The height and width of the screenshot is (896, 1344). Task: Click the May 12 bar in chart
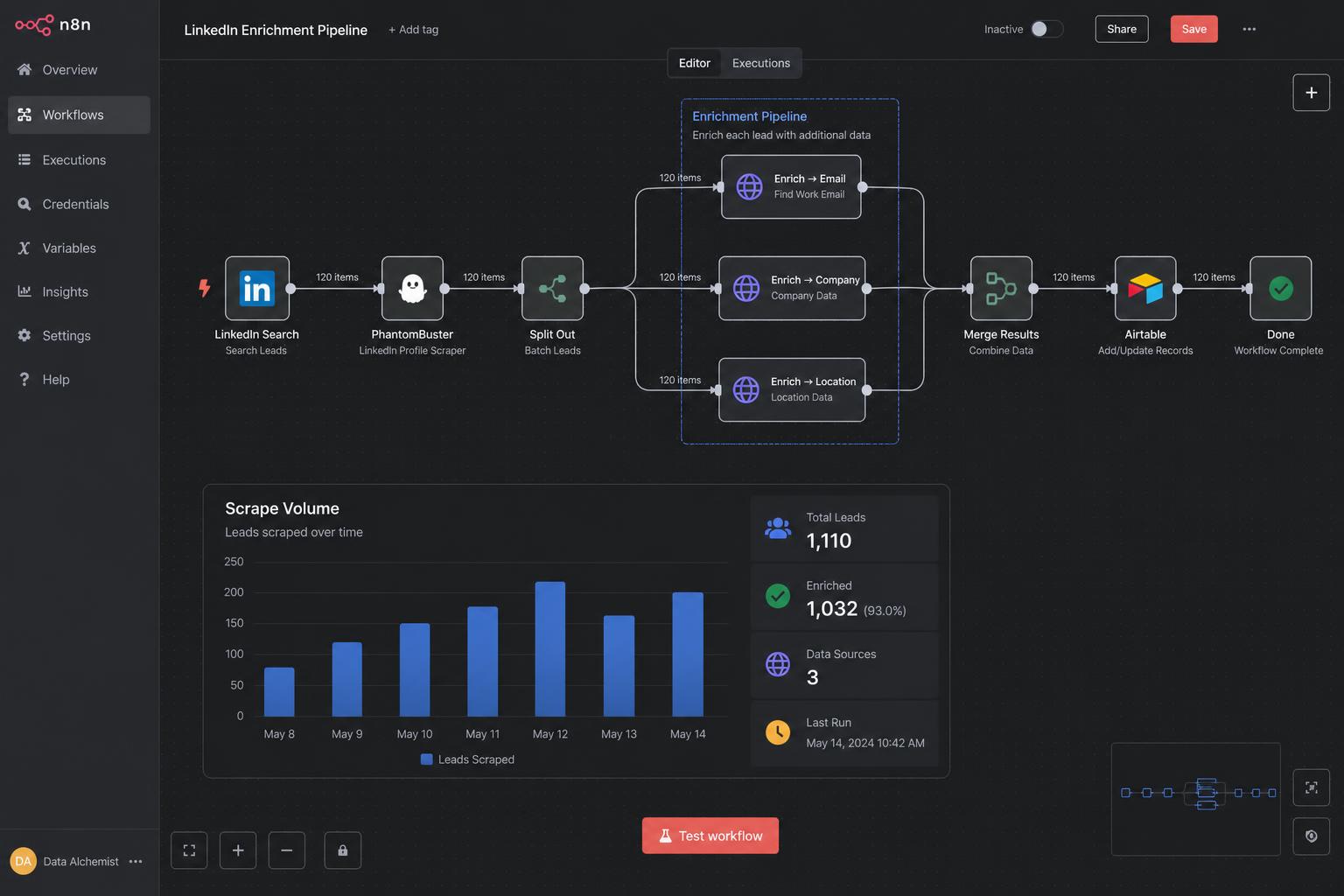(550, 648)
